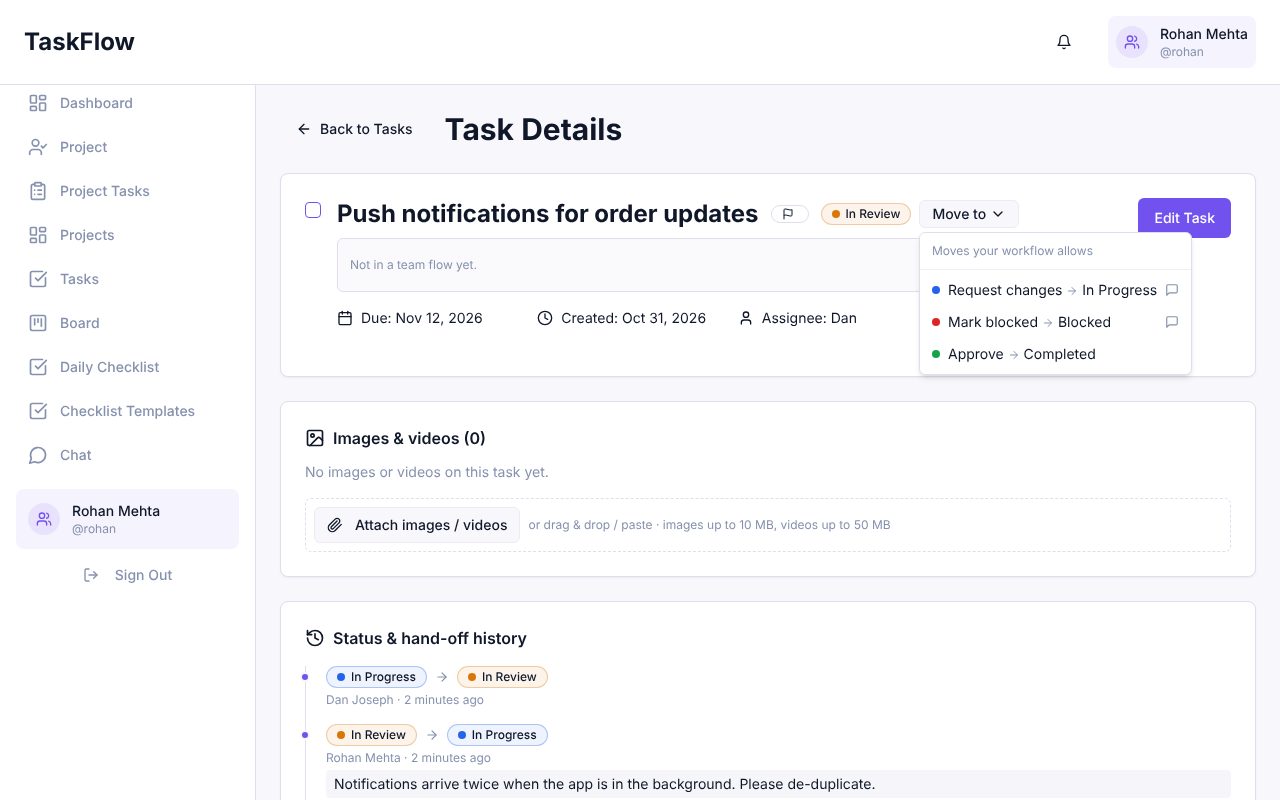Click the Sign Out arrow icon
The image size is (1280, 800).
click(x=91, y=575)
